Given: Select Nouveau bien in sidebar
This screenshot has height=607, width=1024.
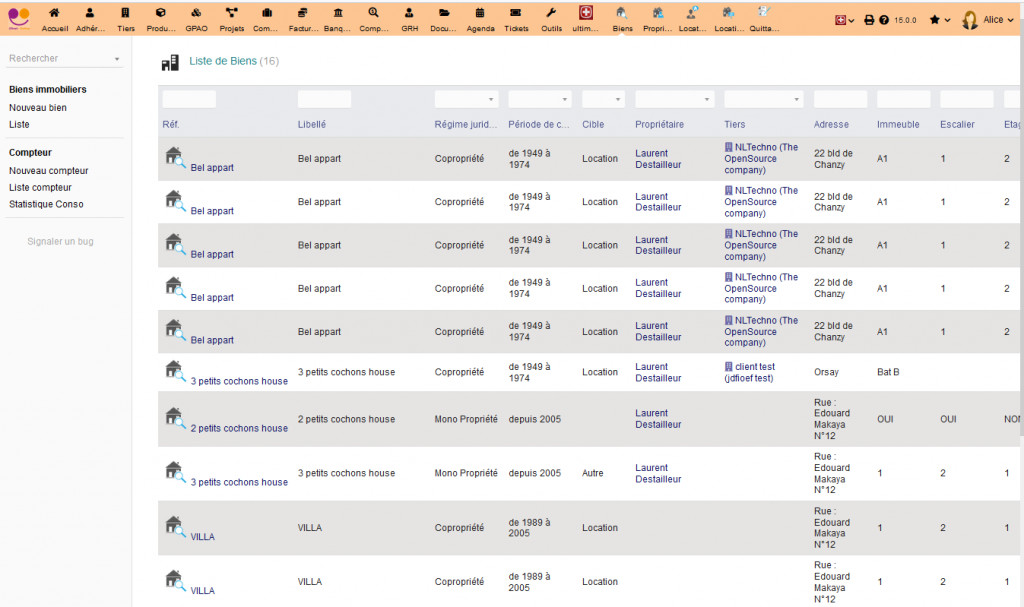Looking at the screenshot, I should pos(38,107).
